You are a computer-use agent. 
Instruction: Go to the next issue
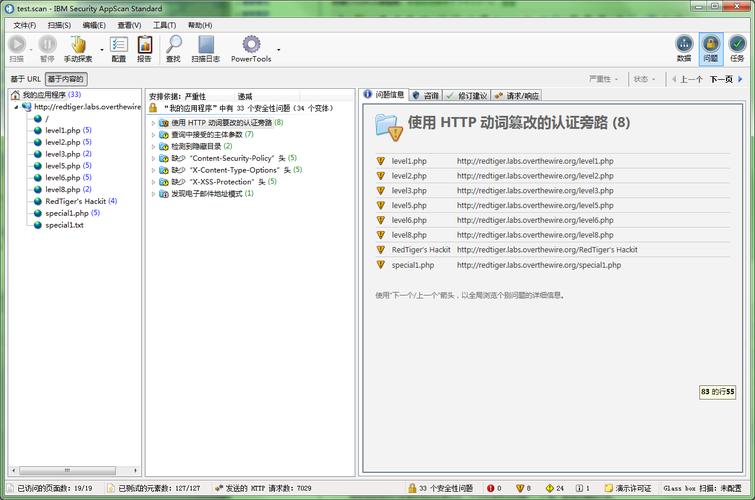[727, 79]
